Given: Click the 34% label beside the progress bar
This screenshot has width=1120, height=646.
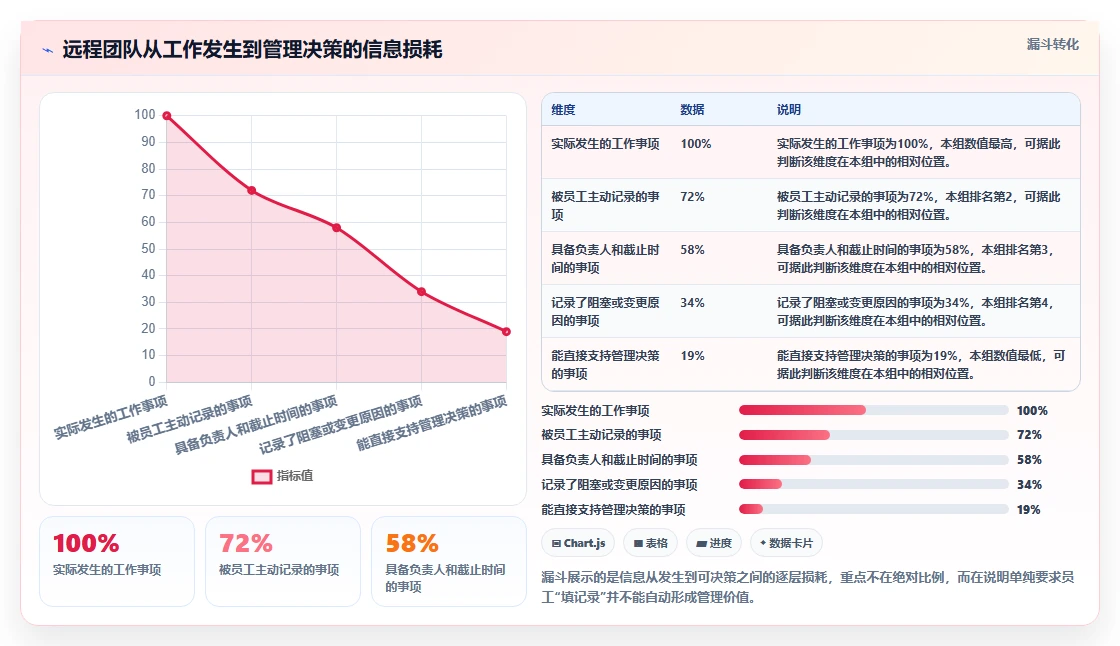Looking at the screenshot, I should coord(1029,484).
